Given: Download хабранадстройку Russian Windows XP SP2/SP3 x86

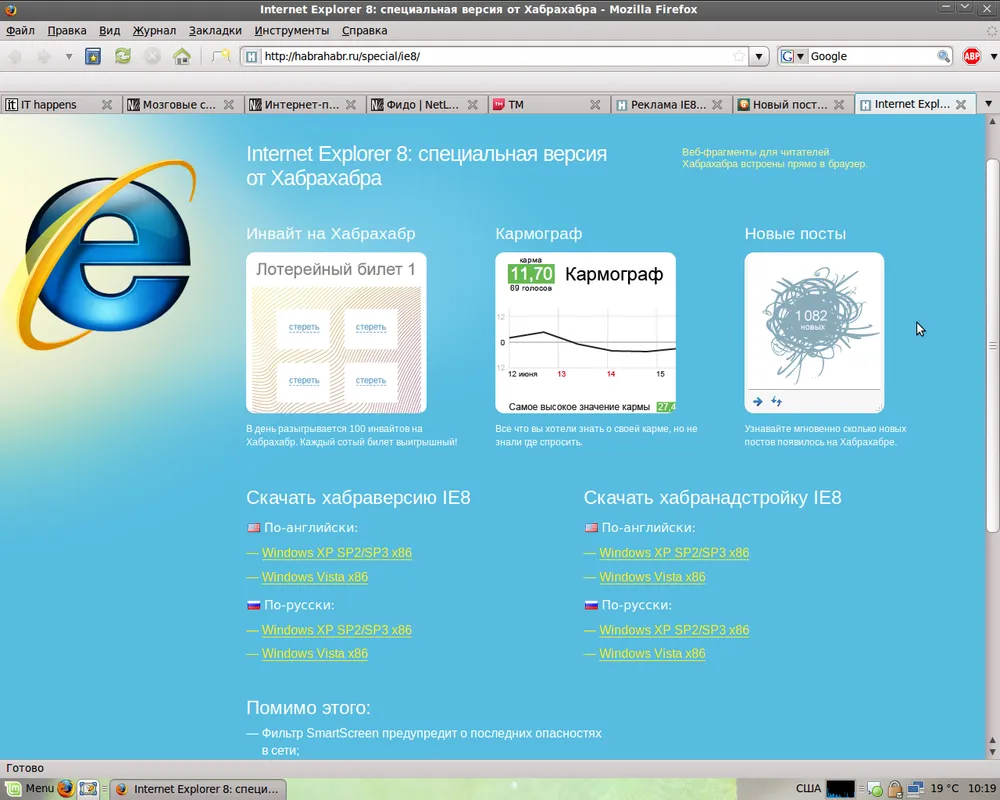Looking at the screenshot, I should [x=674, y=630].
